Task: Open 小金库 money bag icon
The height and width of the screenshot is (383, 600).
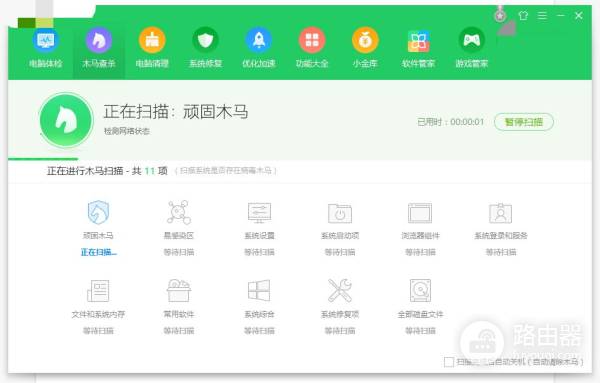Action: [365, 40]
